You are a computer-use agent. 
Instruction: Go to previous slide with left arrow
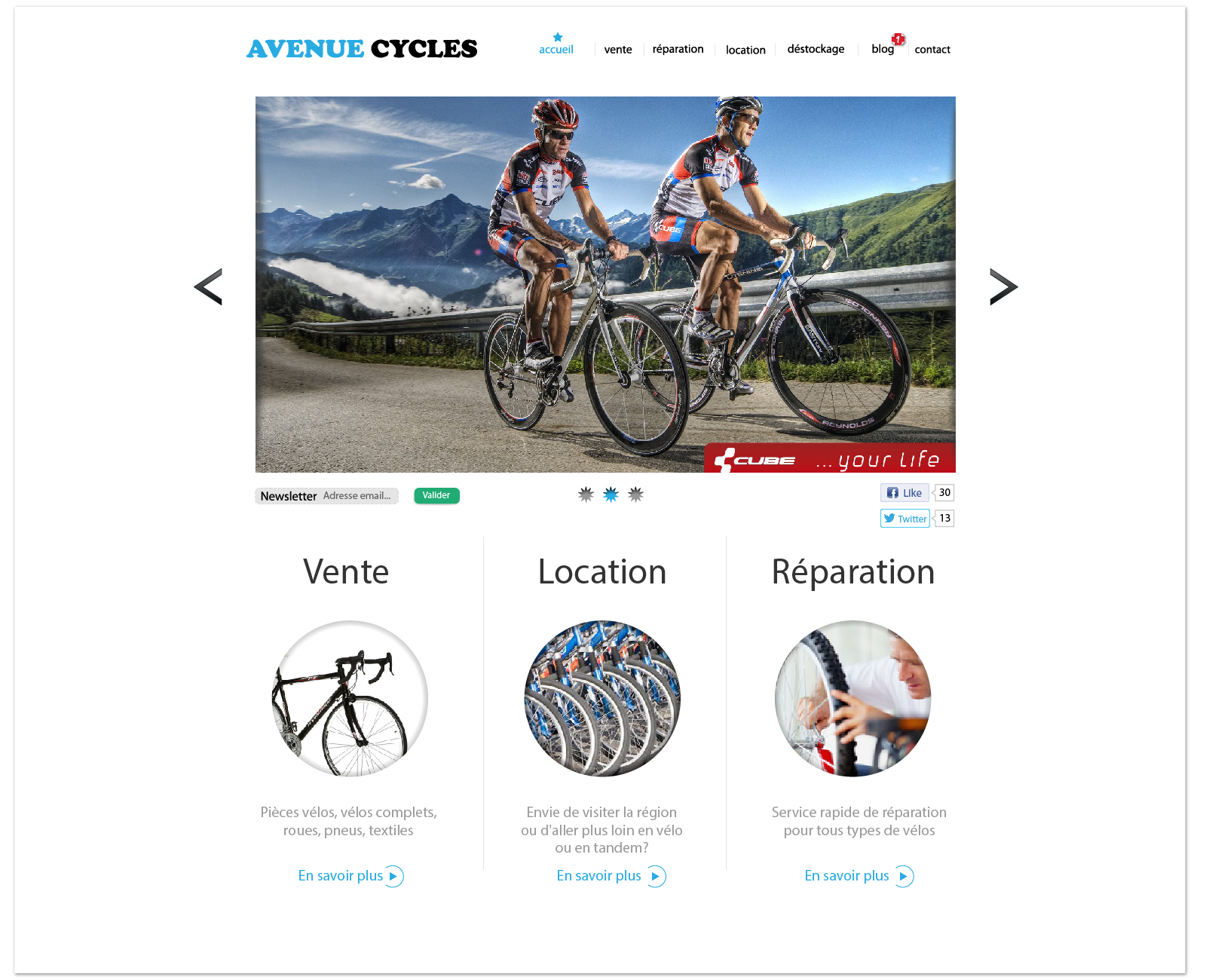click(208, 286)
